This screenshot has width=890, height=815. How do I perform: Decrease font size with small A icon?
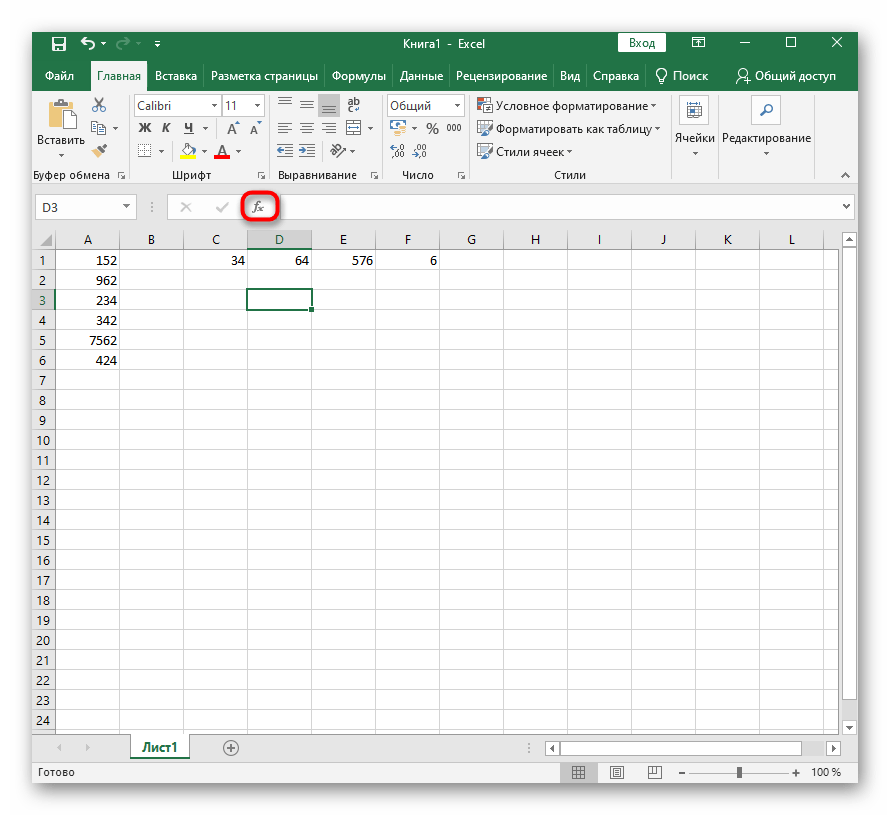pos(256,128)
